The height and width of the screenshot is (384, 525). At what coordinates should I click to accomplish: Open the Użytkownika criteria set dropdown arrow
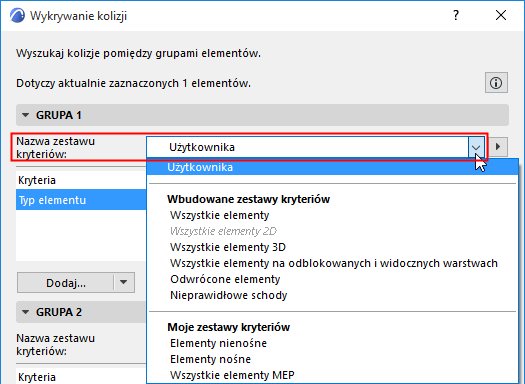(476, 147)
